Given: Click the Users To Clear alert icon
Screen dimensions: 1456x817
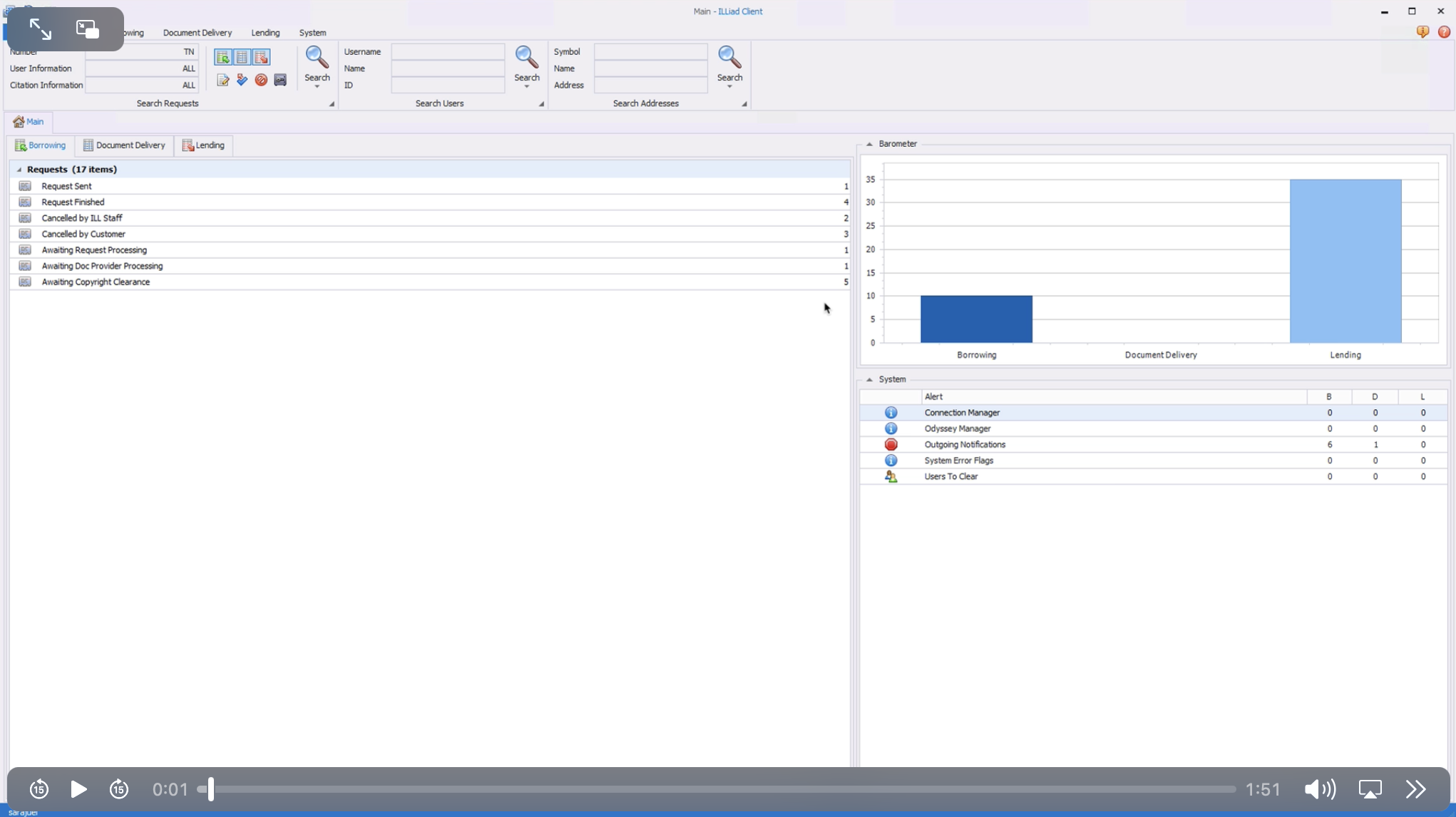Looking at the screenshot, I should [x=891, y=476].
